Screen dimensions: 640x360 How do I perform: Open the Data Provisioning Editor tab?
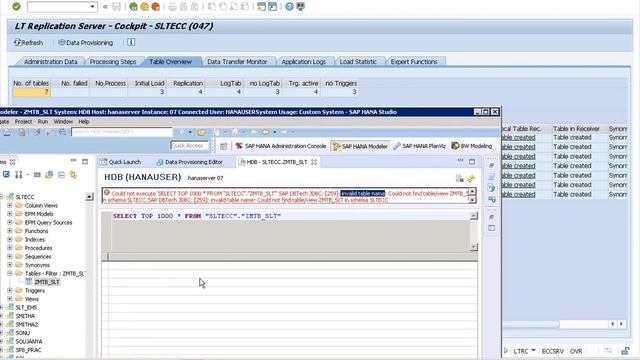coord(190,162)
